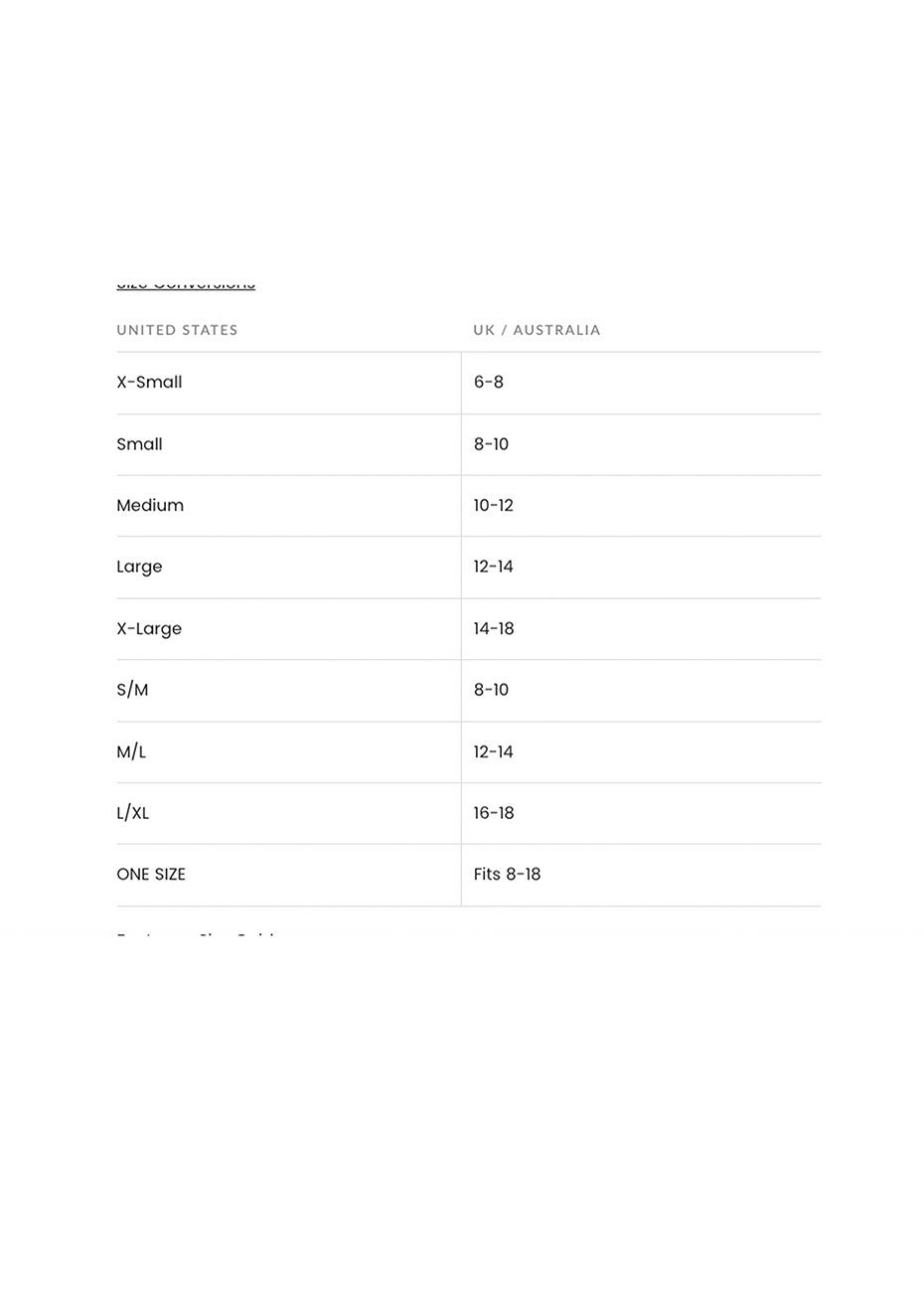Click the UNITED STATES column header
This screenshot has width=924, height=1312.
pos(177,330)
